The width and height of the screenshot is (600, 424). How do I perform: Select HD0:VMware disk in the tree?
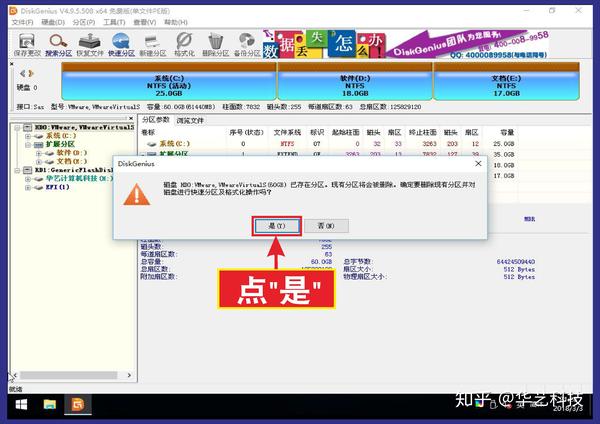coord(84,127)
